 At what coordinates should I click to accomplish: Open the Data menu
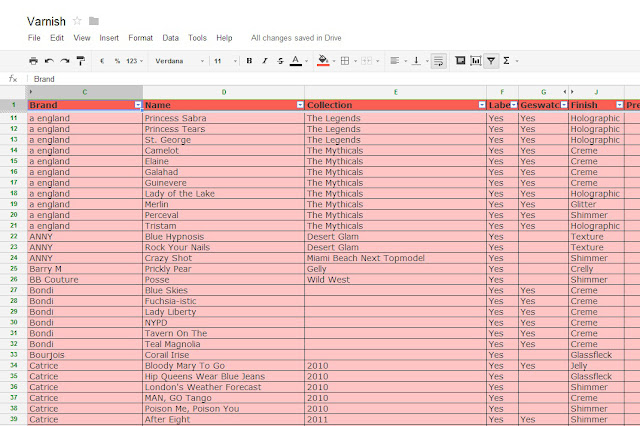170,38
